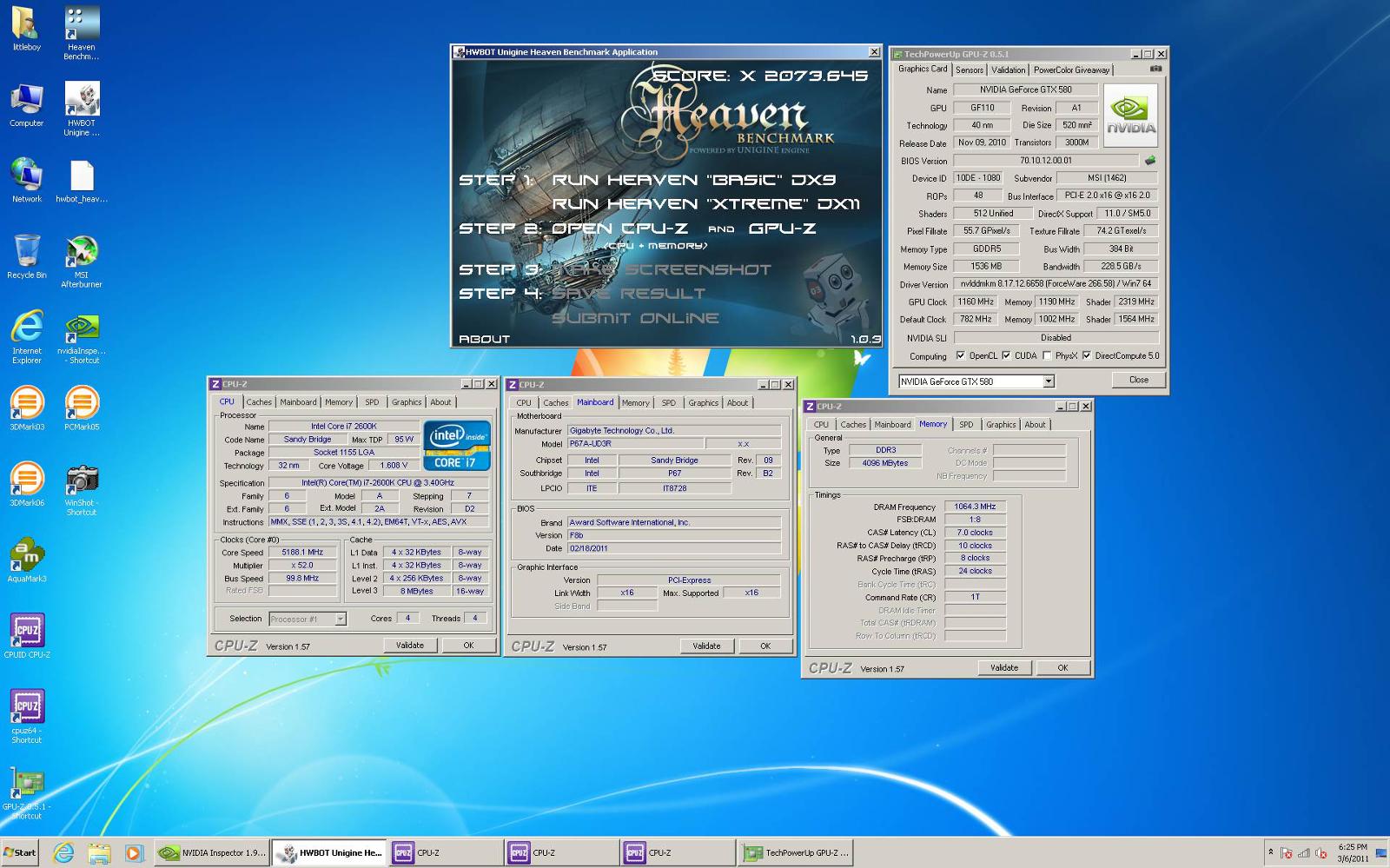Click BIOS save icon in GPU-Z
The height and width of the screenshot is (868, 1390).
click(x=1150, y=160)
